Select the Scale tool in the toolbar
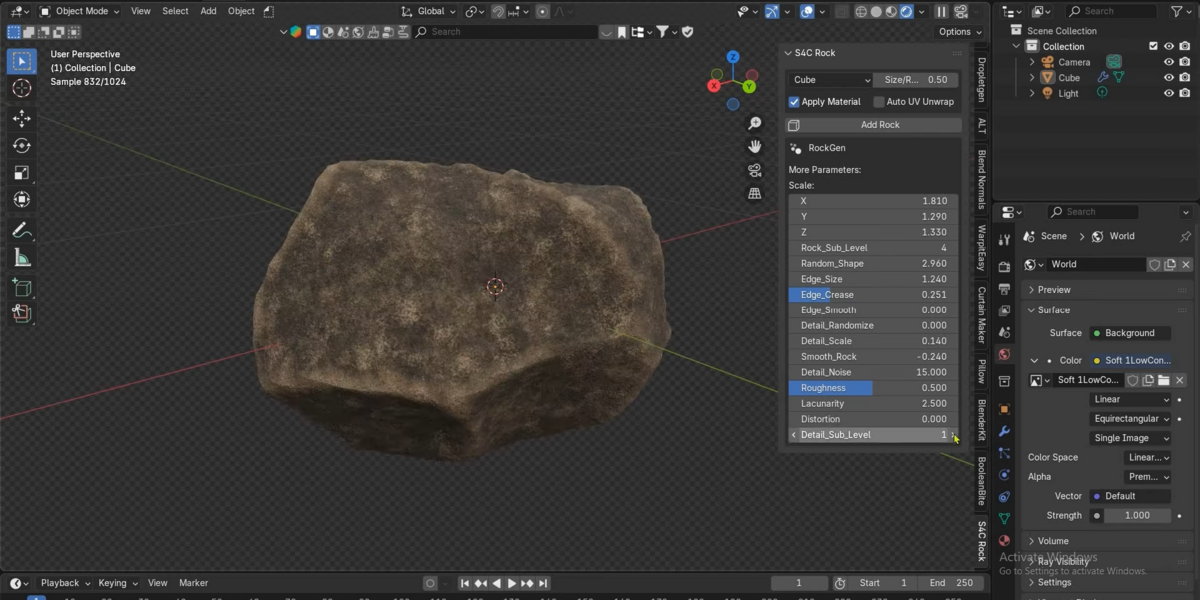This screenshot has width=1200, height=600. point(21,173)
